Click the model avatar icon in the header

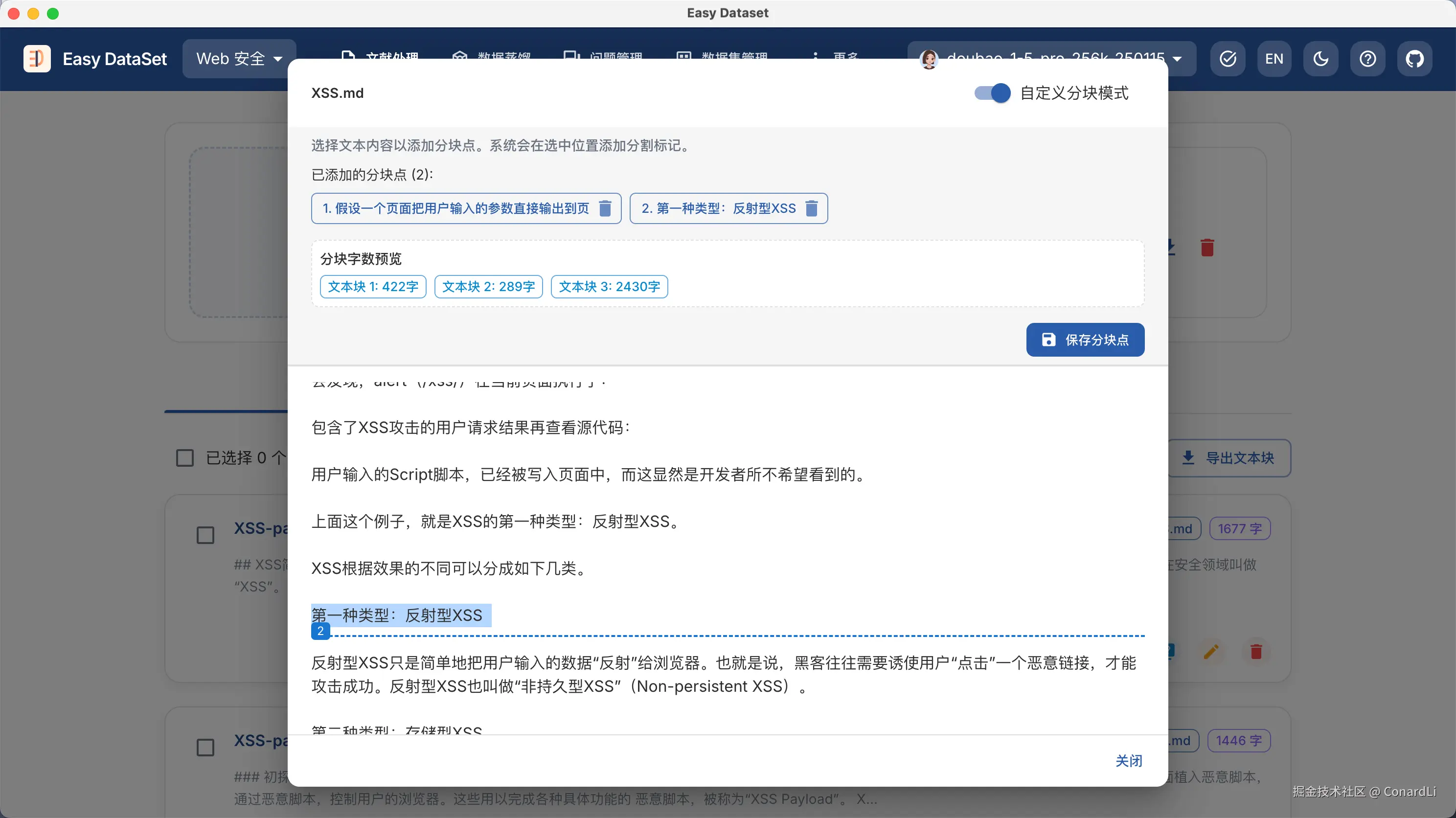pos(929,59)
